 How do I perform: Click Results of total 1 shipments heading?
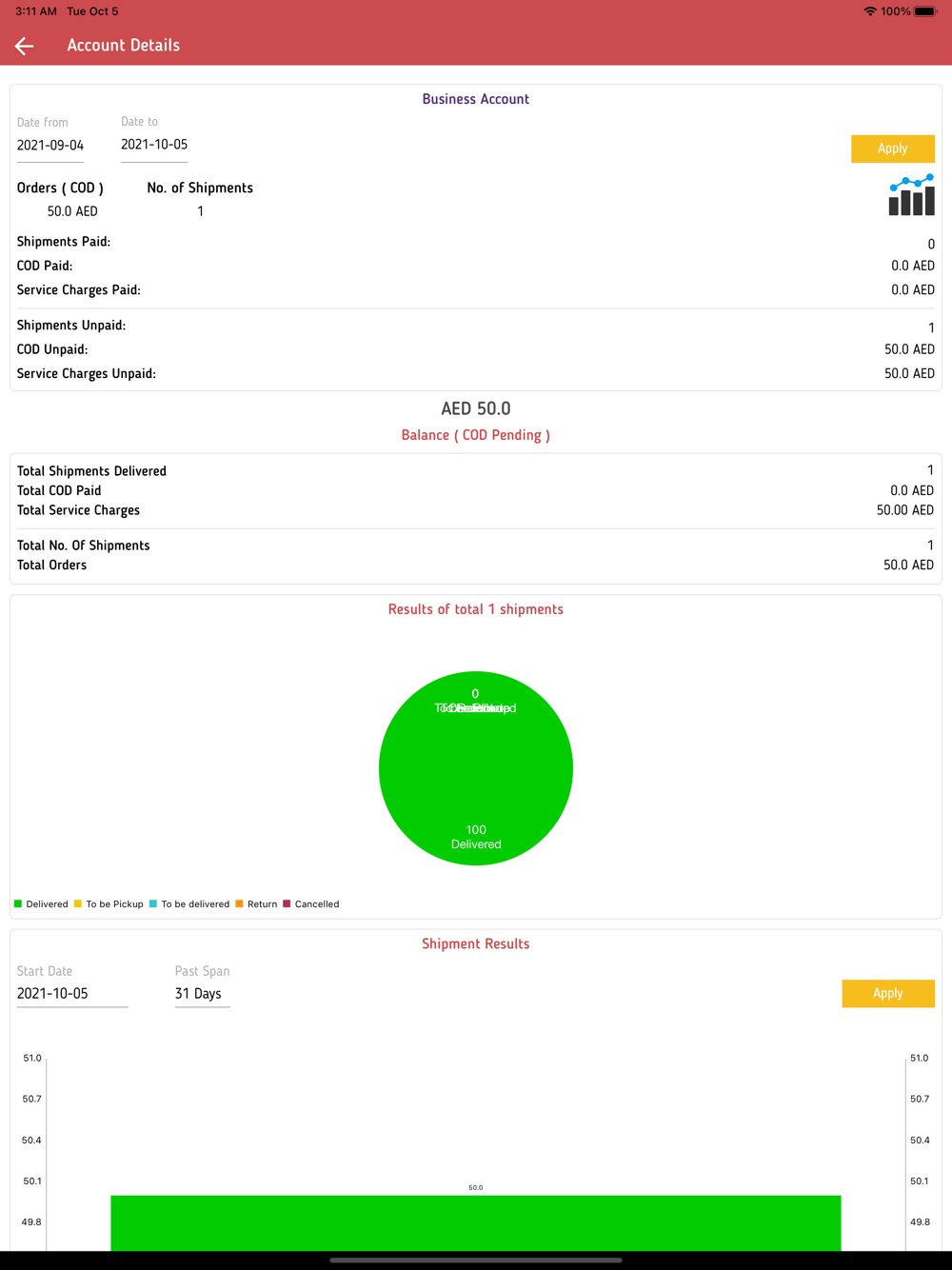(x=476, y=609)
